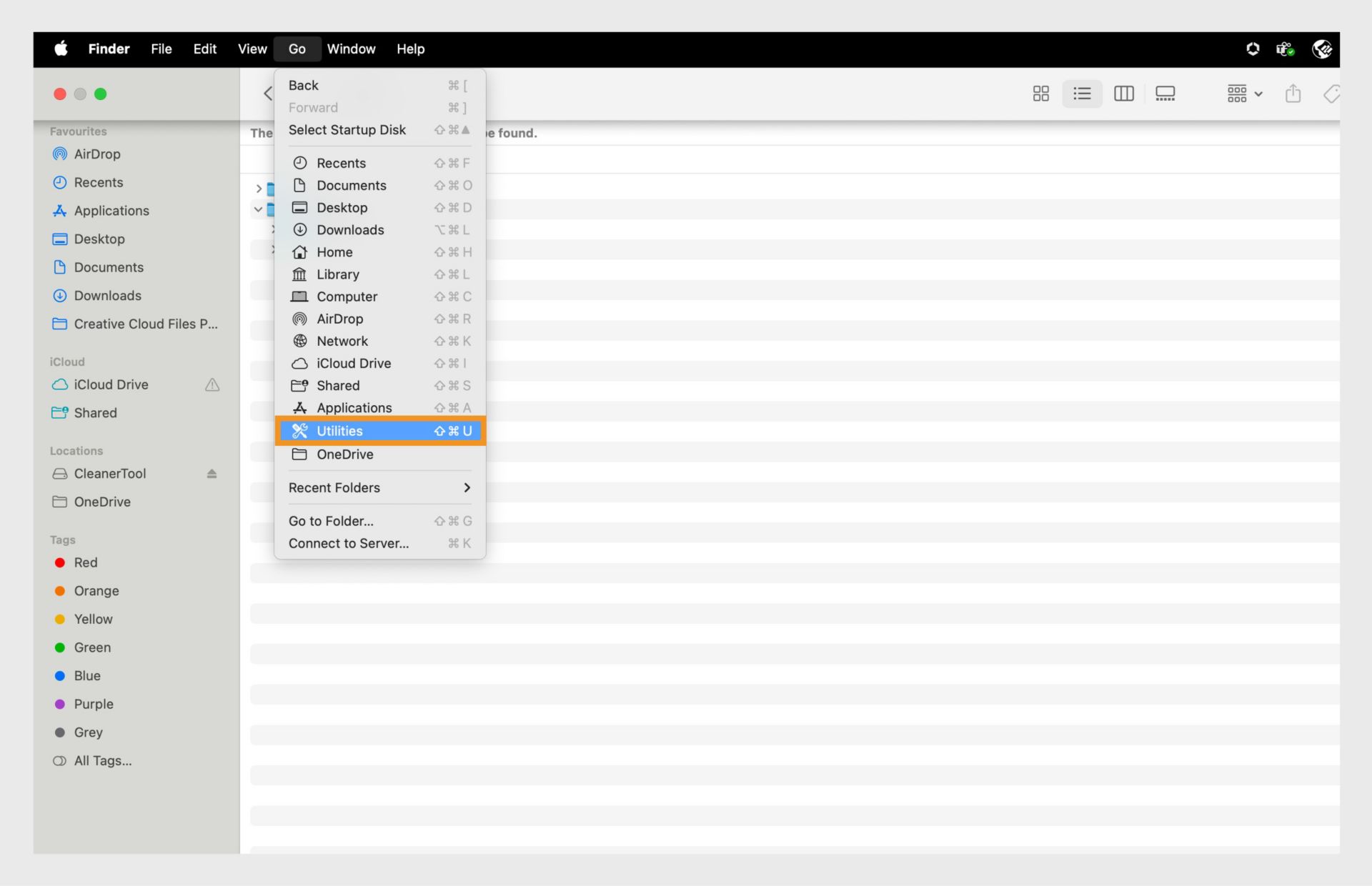The width and height of the screenshot is (1372, 886).
Task: Select Utilities in the Go menu
Action: point(379,431)
